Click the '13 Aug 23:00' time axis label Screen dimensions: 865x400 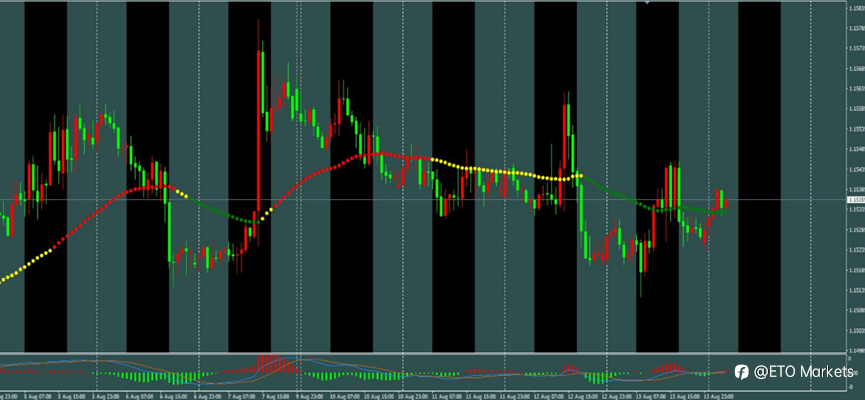(x=719, y=397)
